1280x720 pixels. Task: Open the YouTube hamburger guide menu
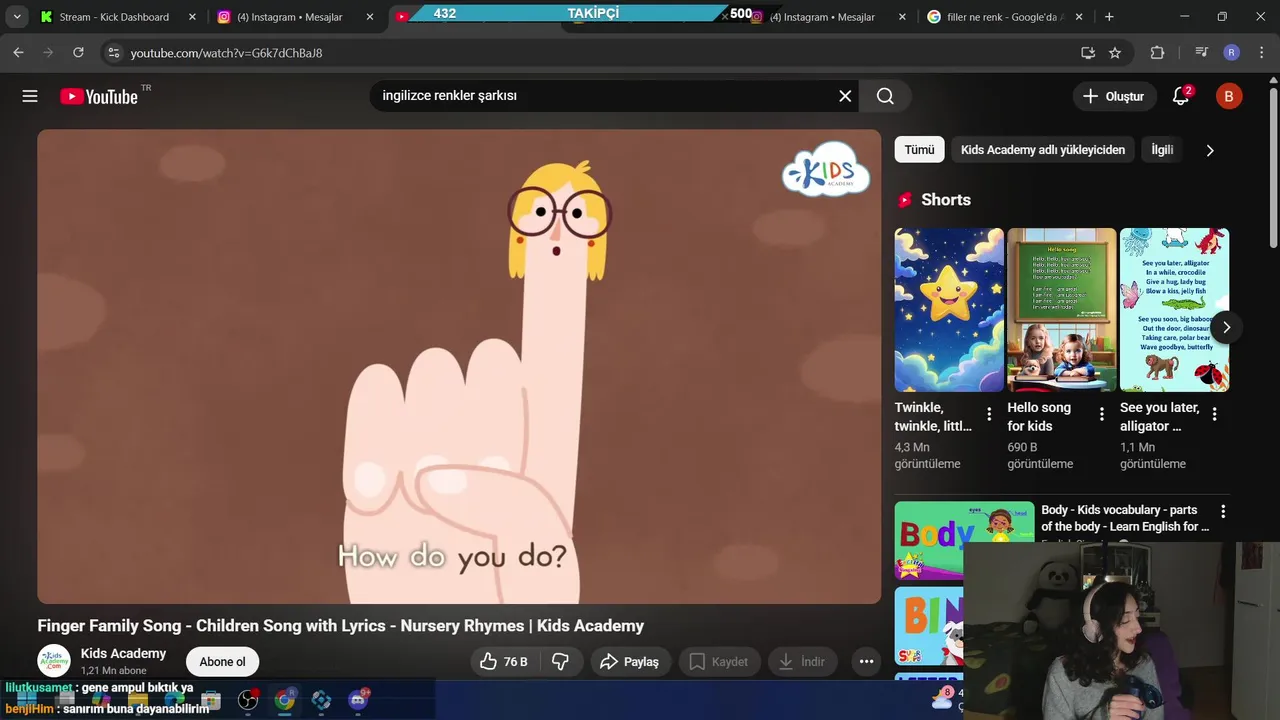[x=30, y=96]
